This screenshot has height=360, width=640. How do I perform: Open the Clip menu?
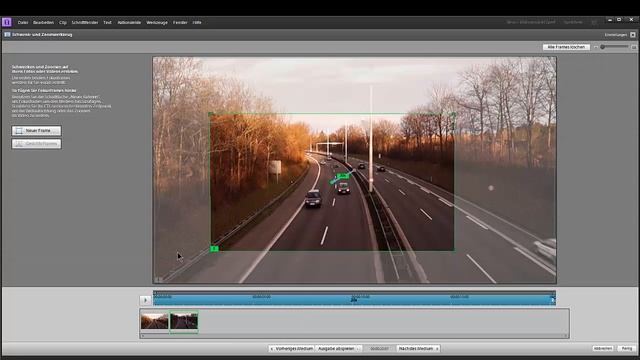click(x=63, y=22)
